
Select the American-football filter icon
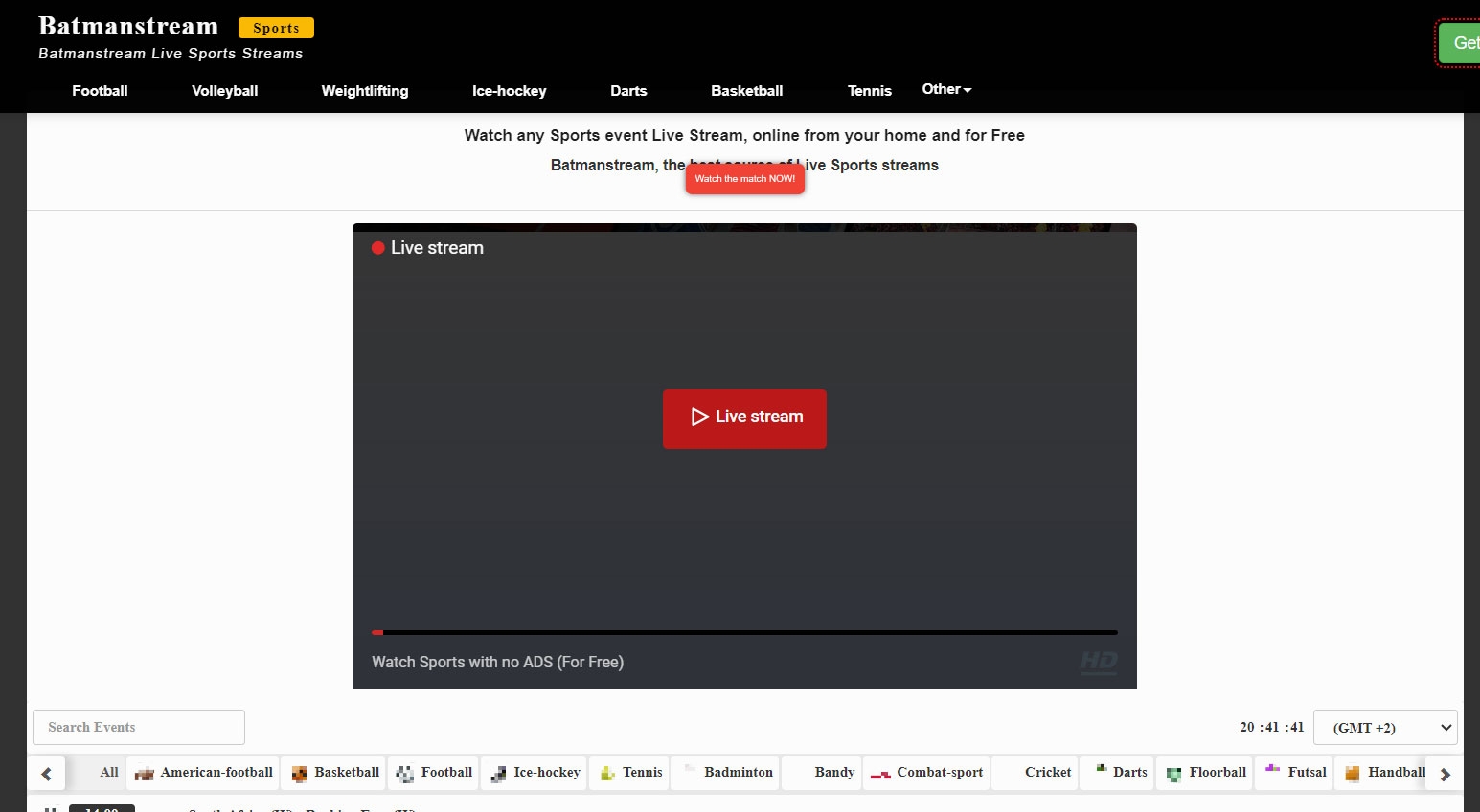tap(144, 773)
